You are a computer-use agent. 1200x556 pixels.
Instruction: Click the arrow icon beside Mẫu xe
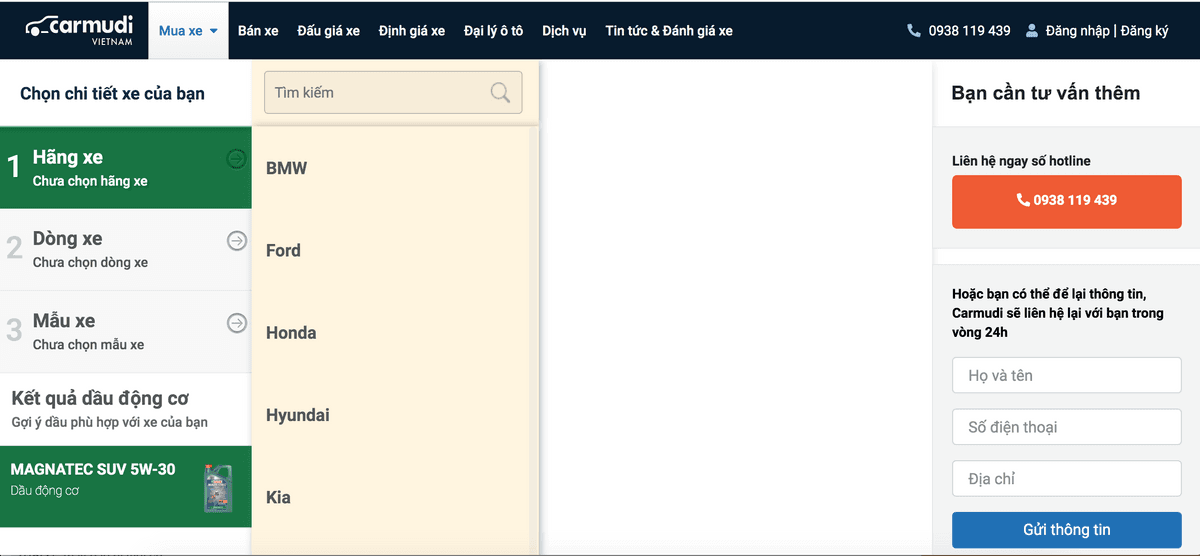[237, 322]
